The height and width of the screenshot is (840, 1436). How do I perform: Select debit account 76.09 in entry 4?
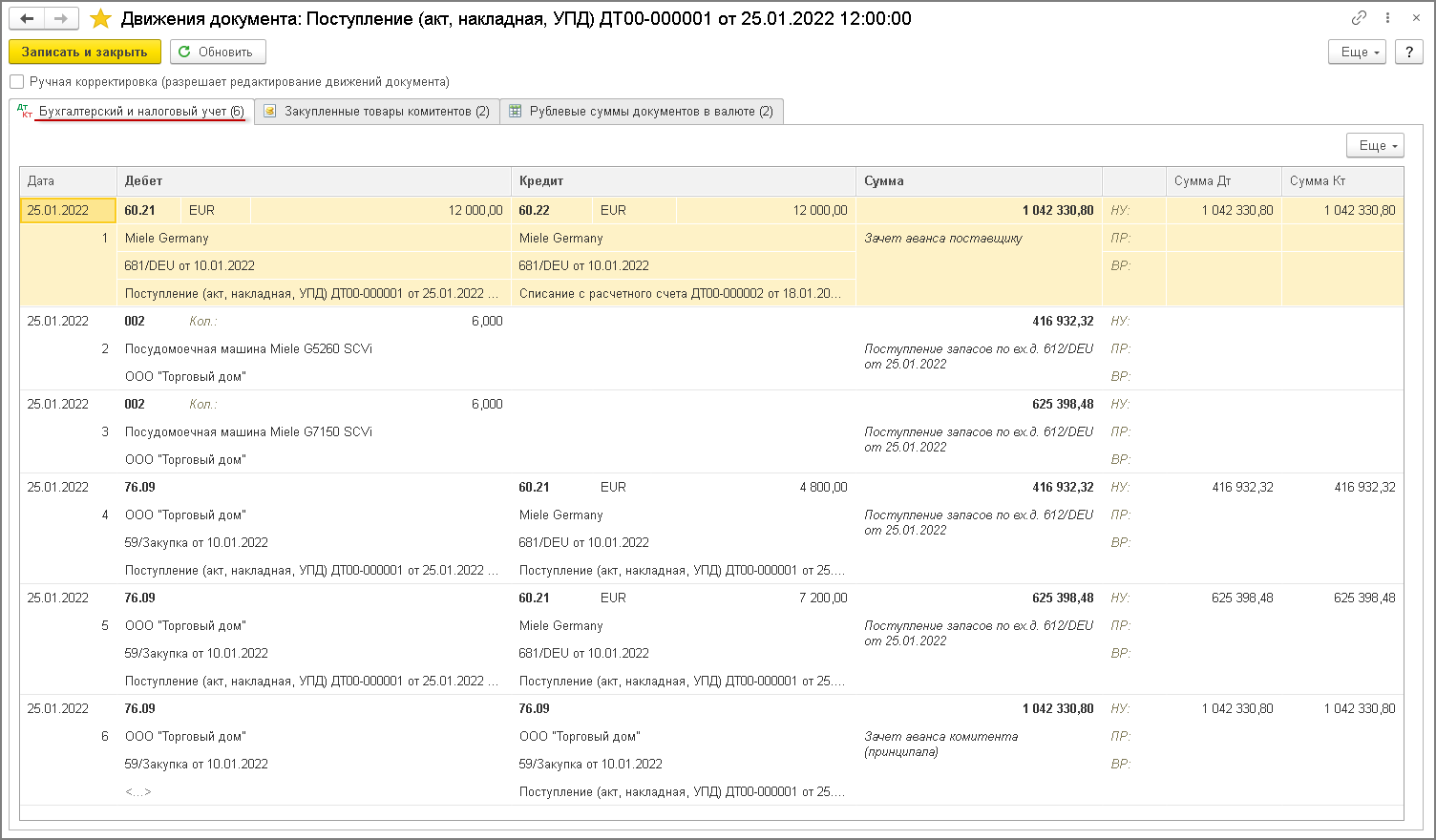140,487
